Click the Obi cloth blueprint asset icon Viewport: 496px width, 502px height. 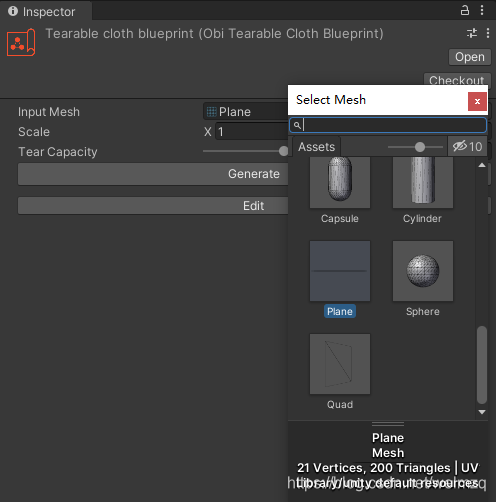(x=21, y=42)
